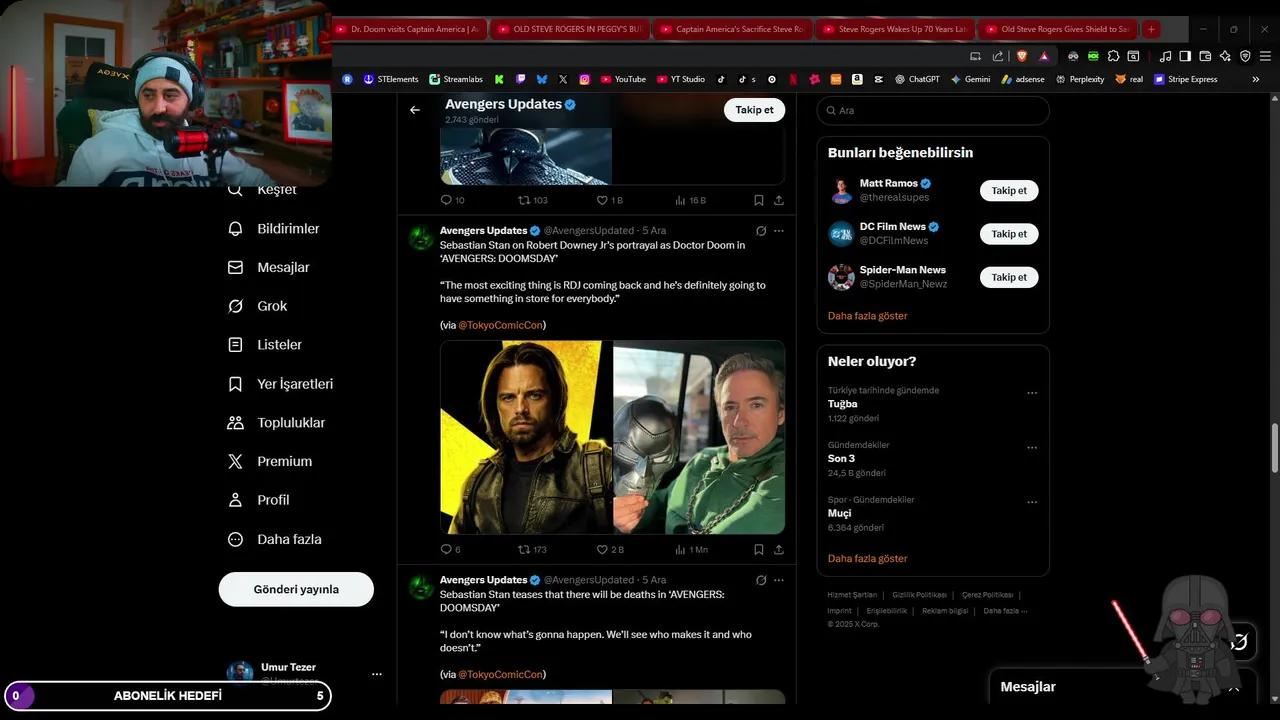This screenshot has width=1280, height=720.
Task: Expand Daha fazla menu in sidebar
Action: (275, 539)
